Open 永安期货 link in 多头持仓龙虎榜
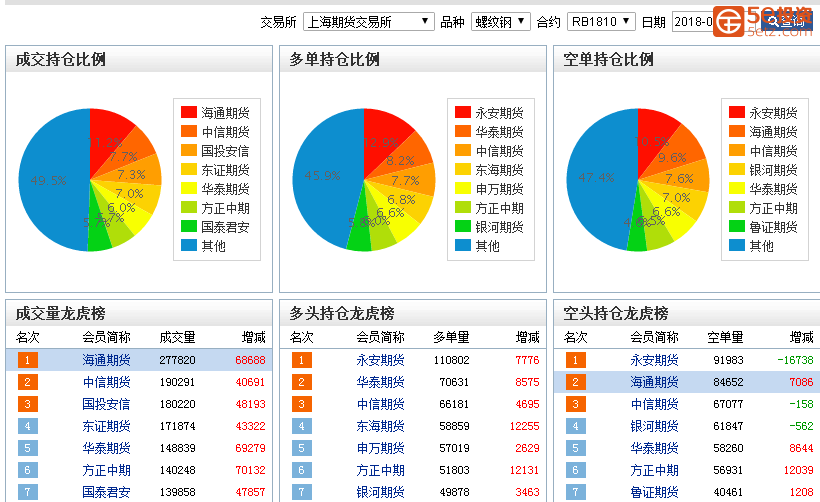The image size is (820, 502). (x=380, y=360)
